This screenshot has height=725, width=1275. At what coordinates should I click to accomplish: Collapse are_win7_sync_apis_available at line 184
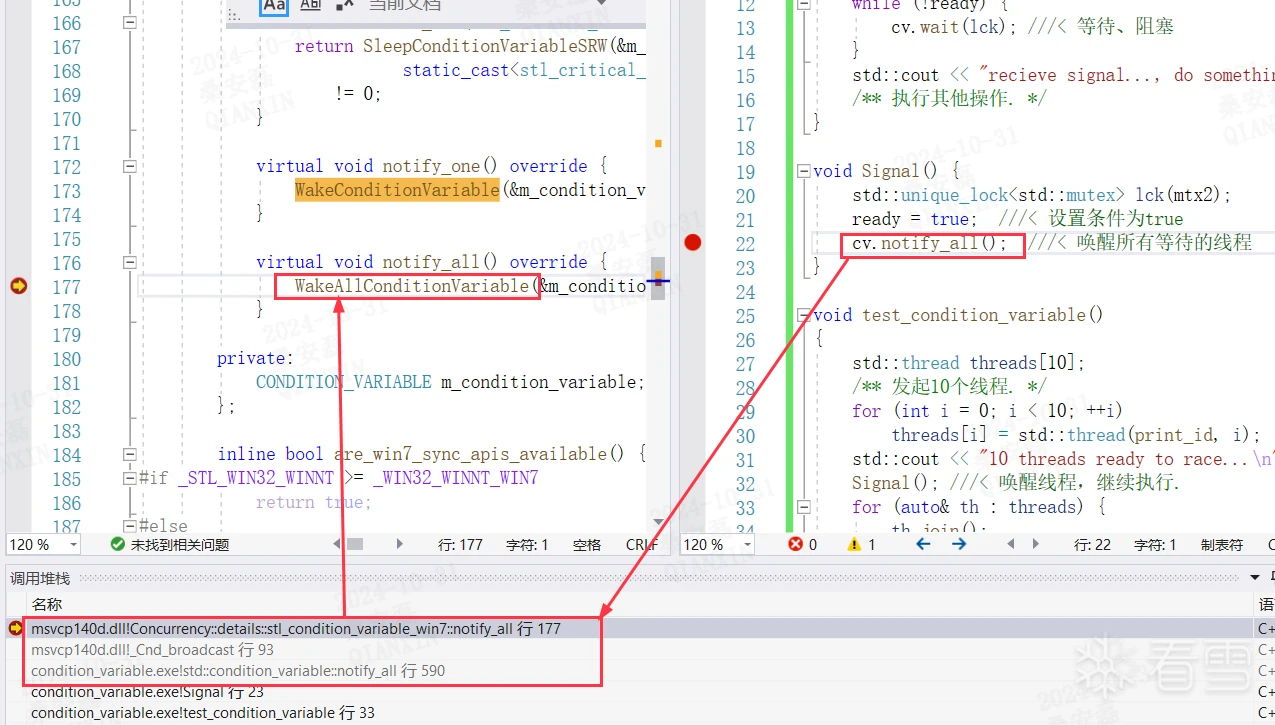pyautogui.click(x=129, y=454)
